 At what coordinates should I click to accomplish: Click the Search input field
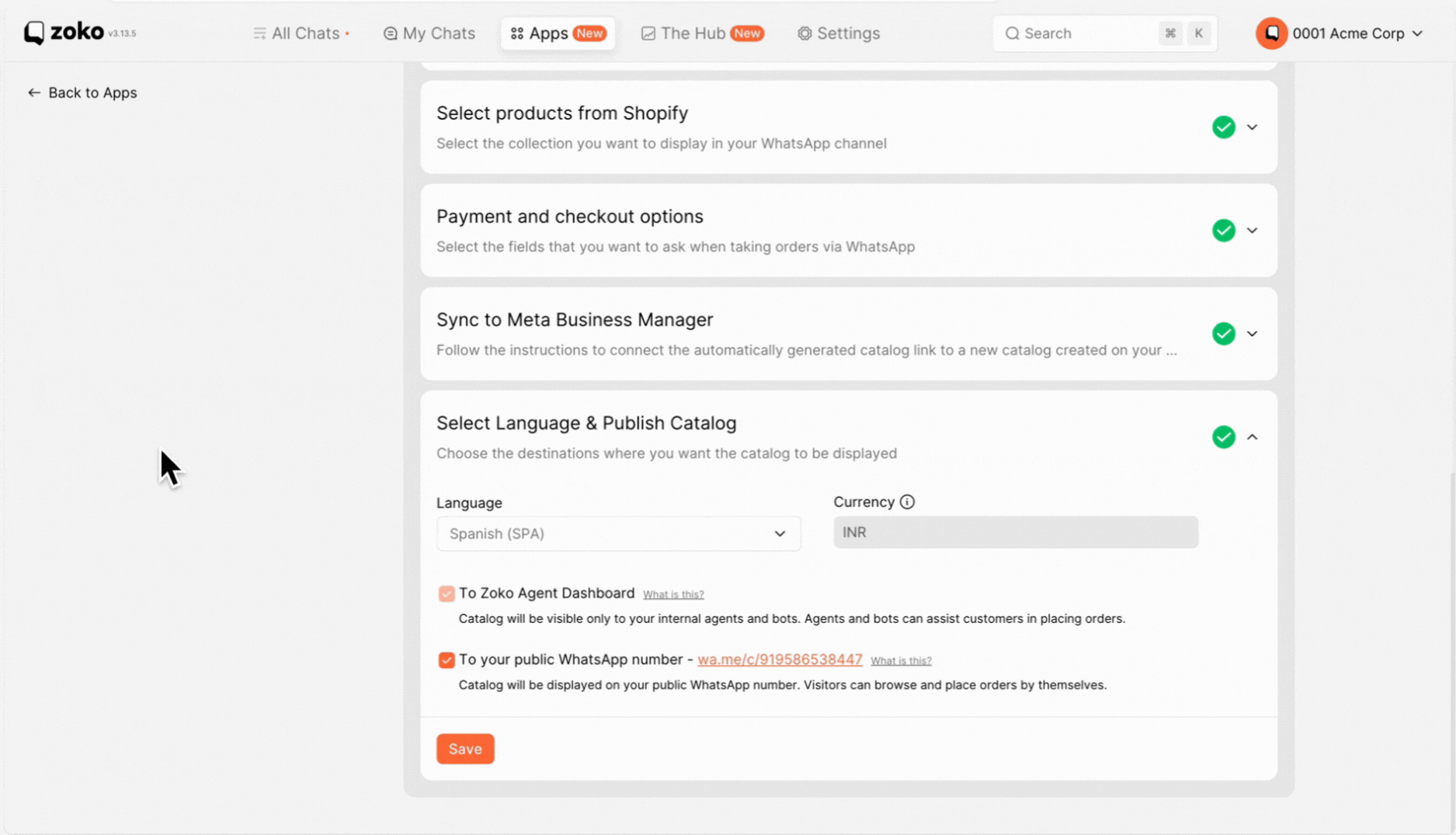(1104, 33)
